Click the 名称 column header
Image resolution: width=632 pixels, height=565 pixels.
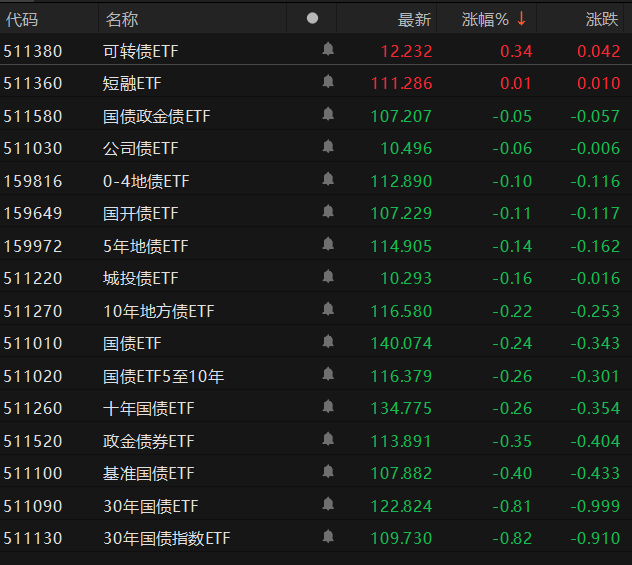(122, 19)
